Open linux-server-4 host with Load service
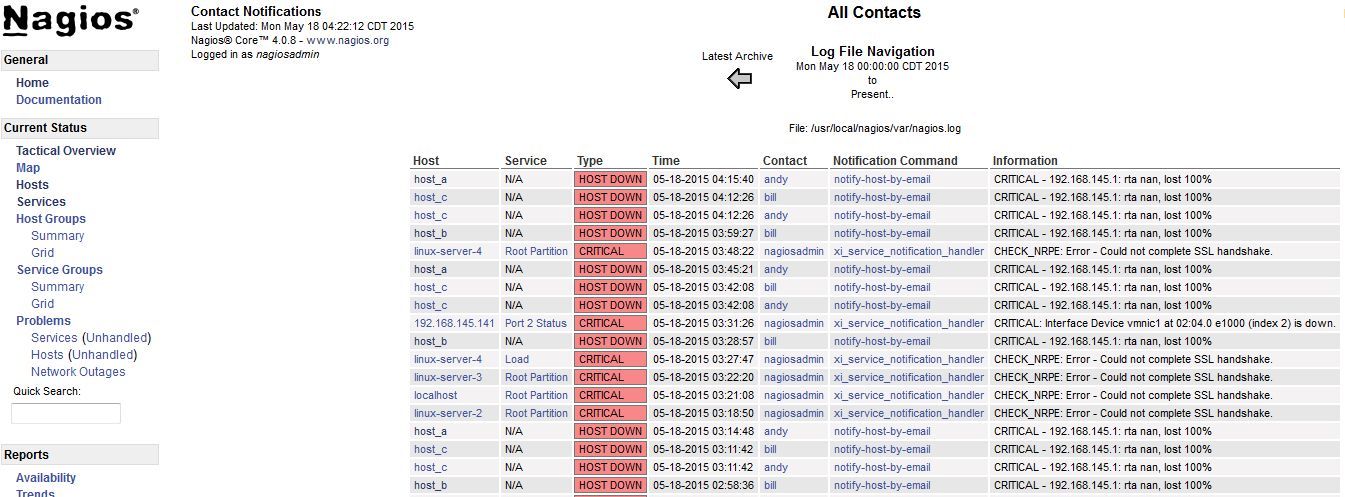The image size is (1345, 497). click(447, 359)
